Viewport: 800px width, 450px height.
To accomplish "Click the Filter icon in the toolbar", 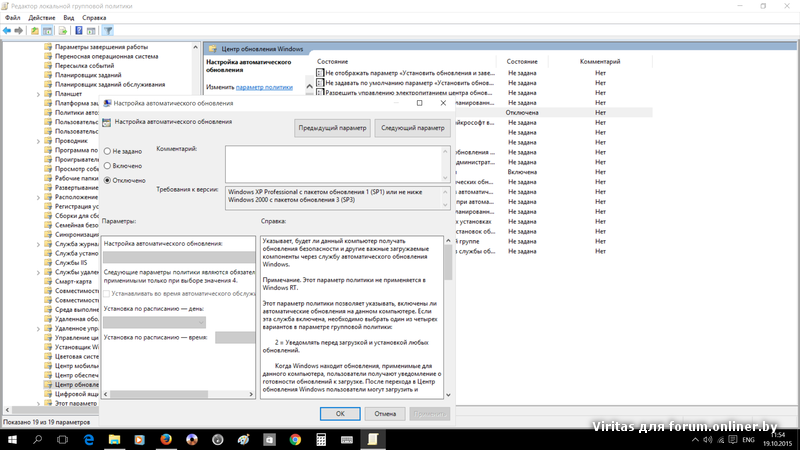I will [x=108, y=30].
